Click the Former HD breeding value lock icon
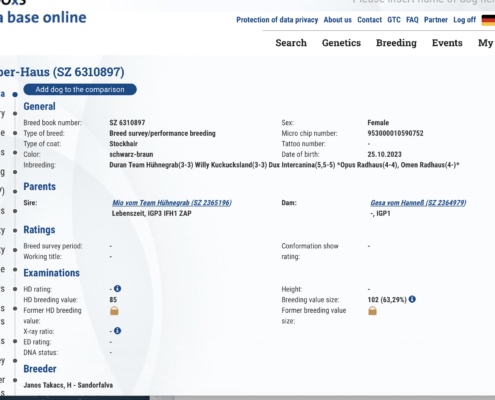 pyautogui.click(x=114, y=311)
